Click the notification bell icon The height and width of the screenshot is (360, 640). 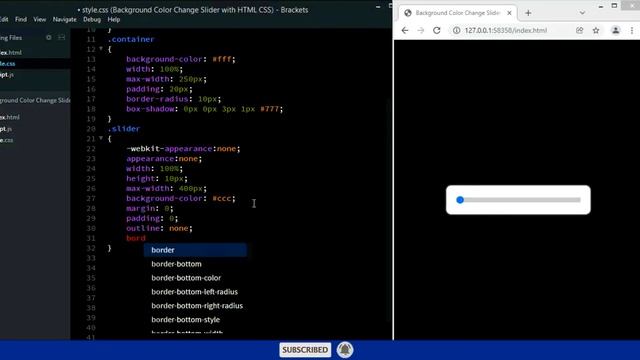[x=345, y=350]
